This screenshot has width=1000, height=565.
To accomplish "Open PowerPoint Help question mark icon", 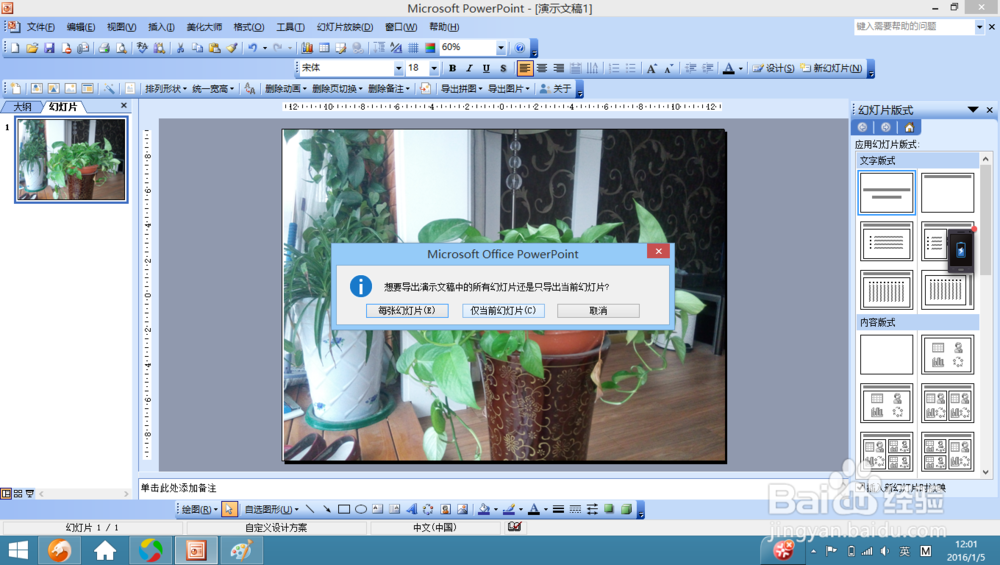I will point(520,48).
